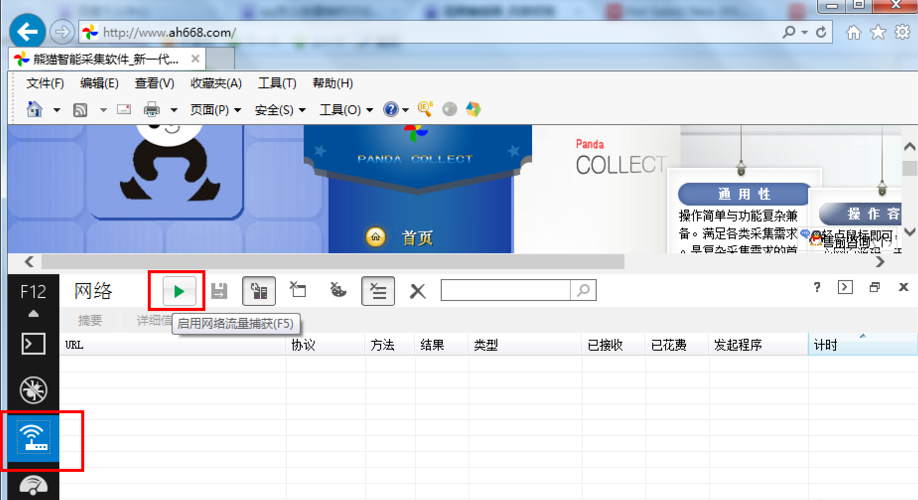The height and width of the screenshot is (500, 918).
Task: Click the browser Back arrow button
Action: 27,32
